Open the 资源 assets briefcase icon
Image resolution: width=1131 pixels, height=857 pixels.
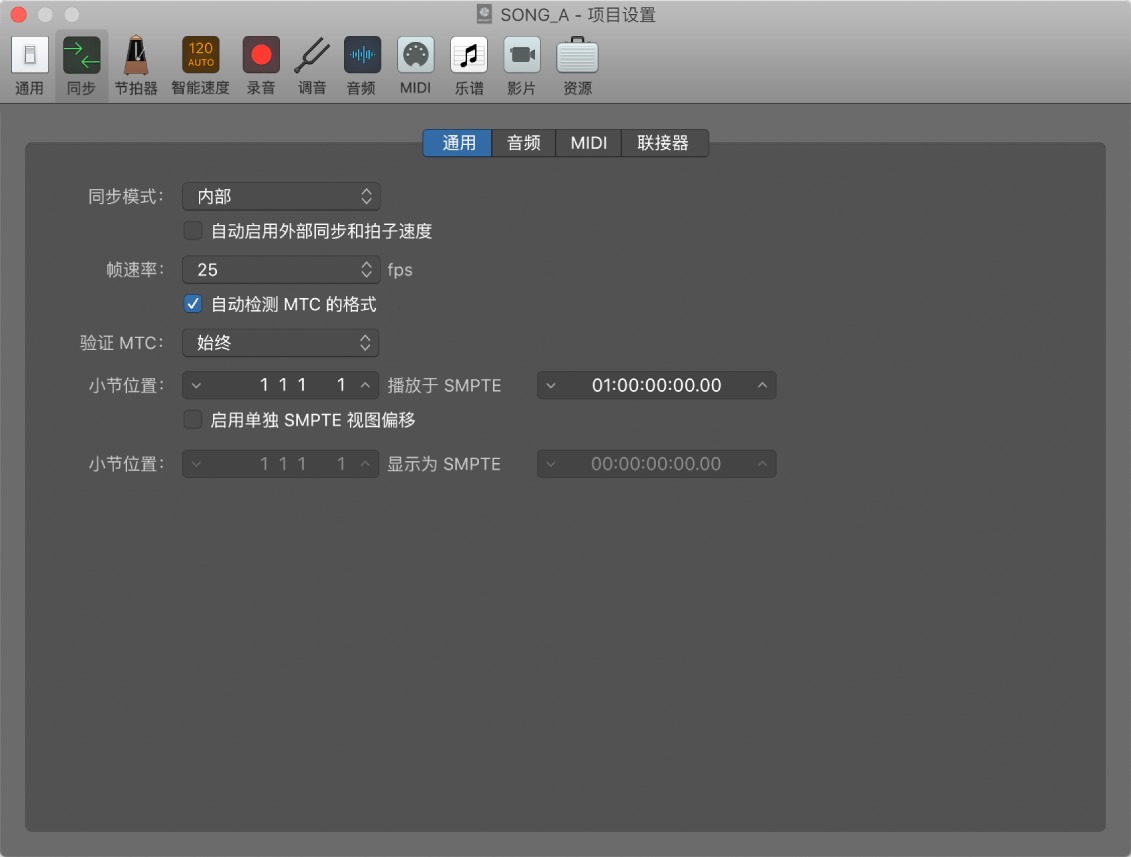click(577, 56)
